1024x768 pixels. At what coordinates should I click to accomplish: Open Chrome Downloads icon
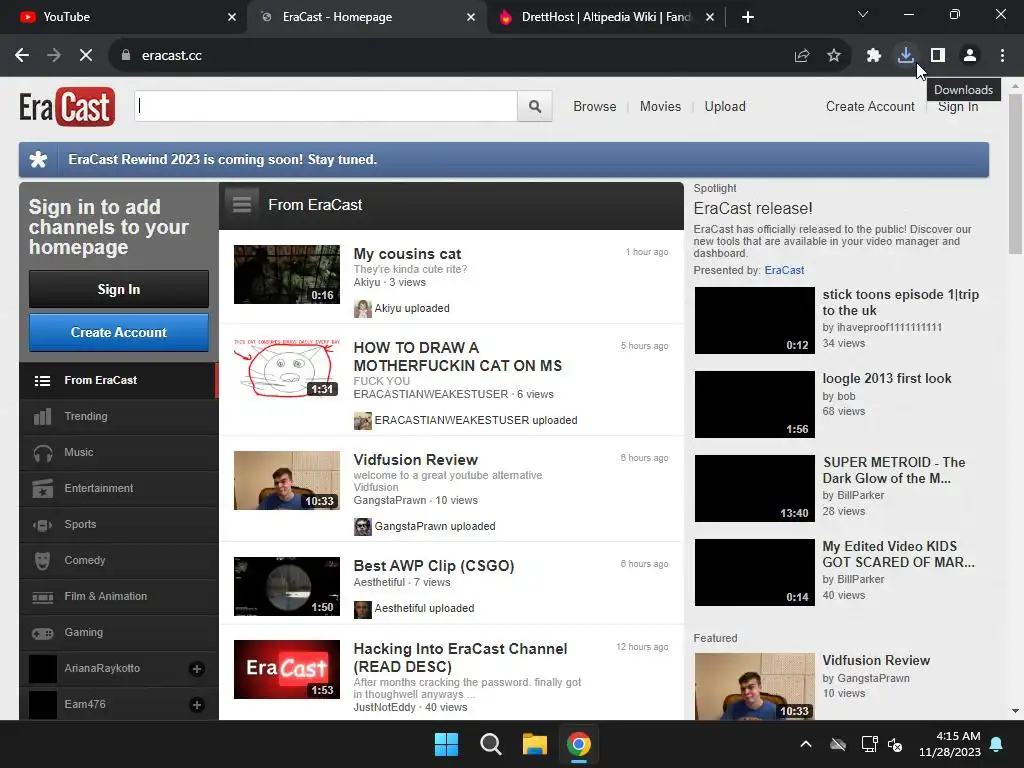pyautogui.click(x=905, y=56)
